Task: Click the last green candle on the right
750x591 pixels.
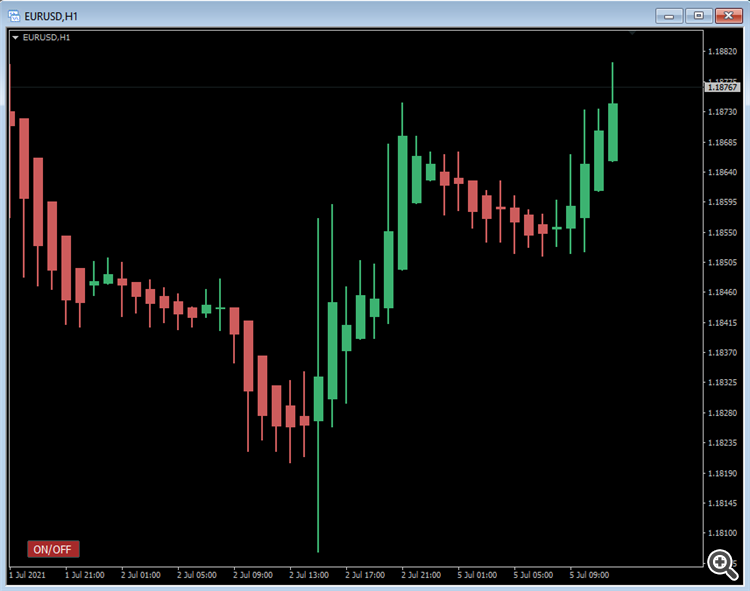Action: click(613, 132)
